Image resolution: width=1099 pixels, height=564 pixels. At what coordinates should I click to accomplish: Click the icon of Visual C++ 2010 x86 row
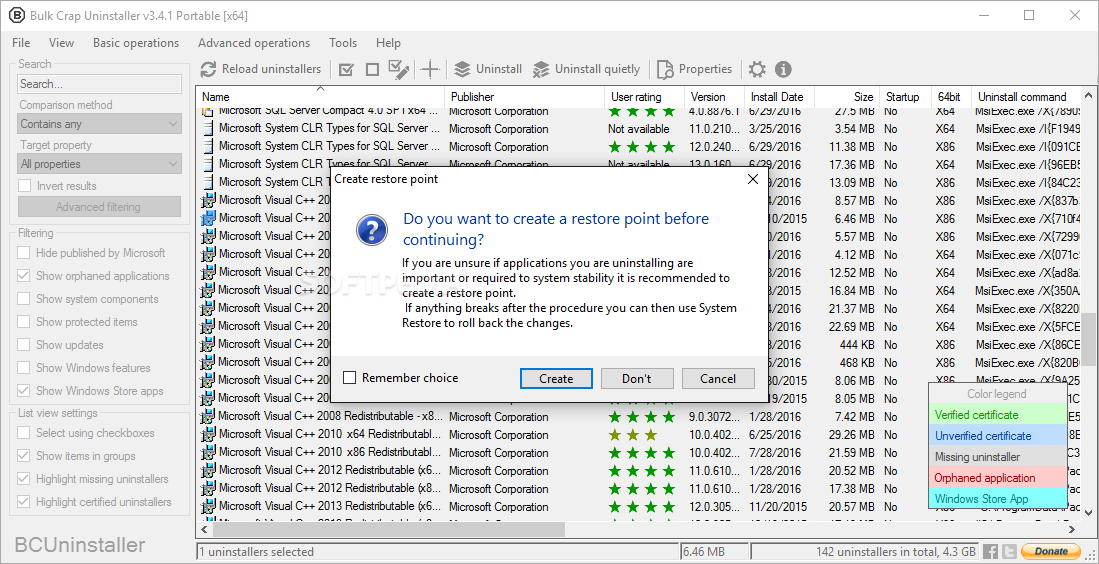pyautogui.click(x=207, y=452)
